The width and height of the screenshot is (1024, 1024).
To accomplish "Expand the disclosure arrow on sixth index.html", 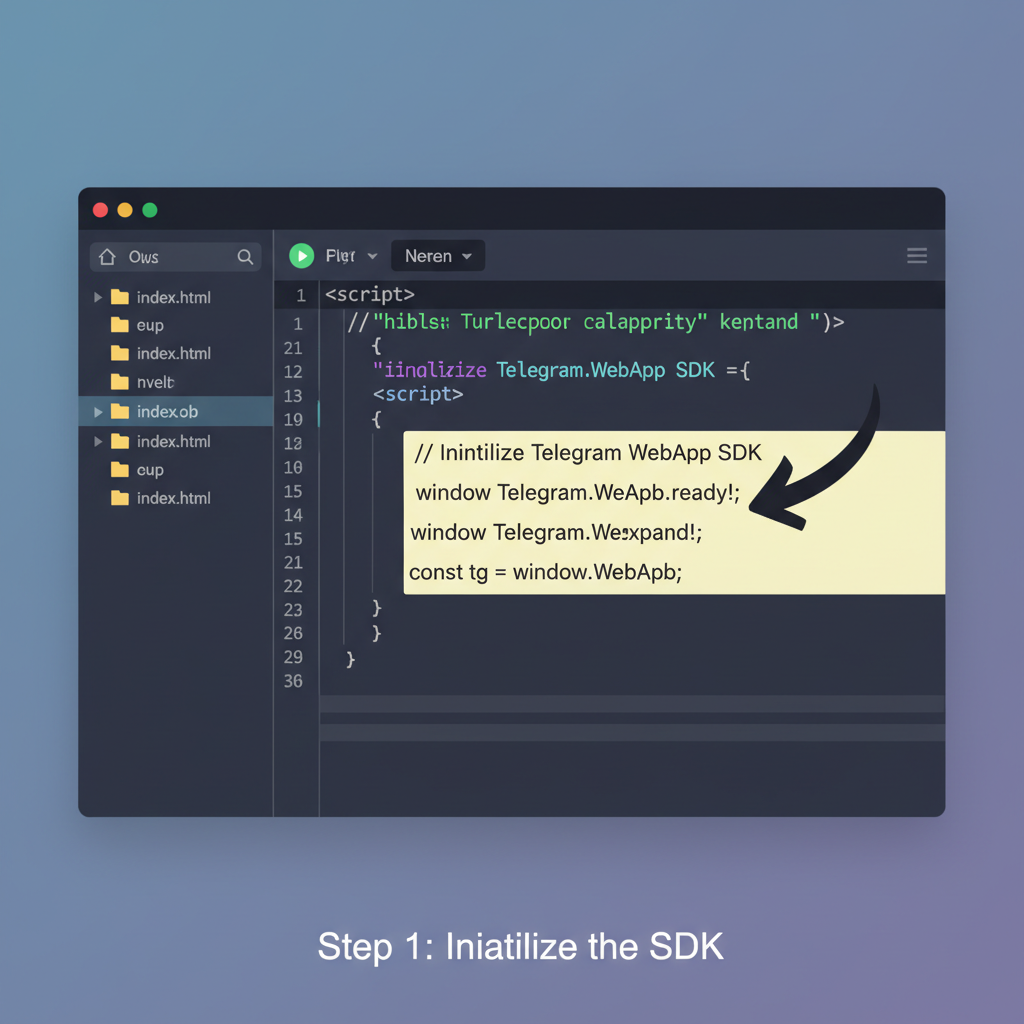I will pyautogui.click(x=97, y=440).
